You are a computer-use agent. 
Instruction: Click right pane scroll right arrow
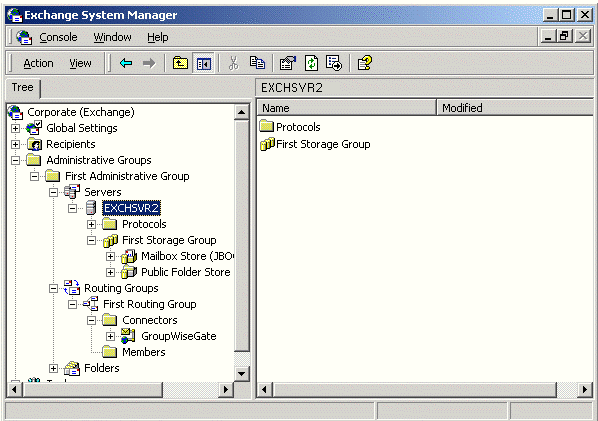[585, 389]
